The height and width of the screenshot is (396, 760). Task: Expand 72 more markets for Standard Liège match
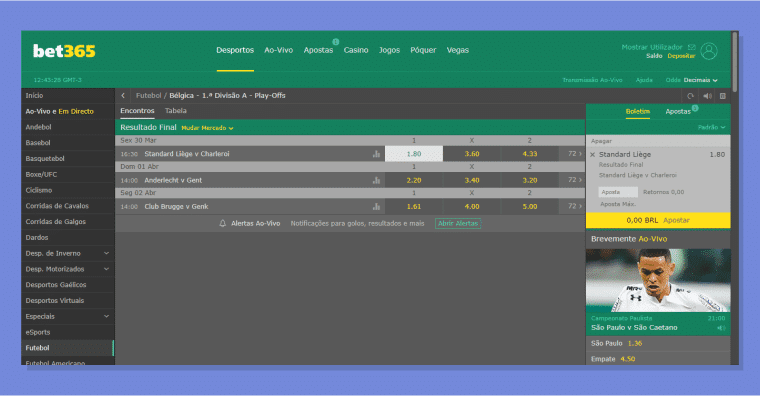(x=575, y=154)
